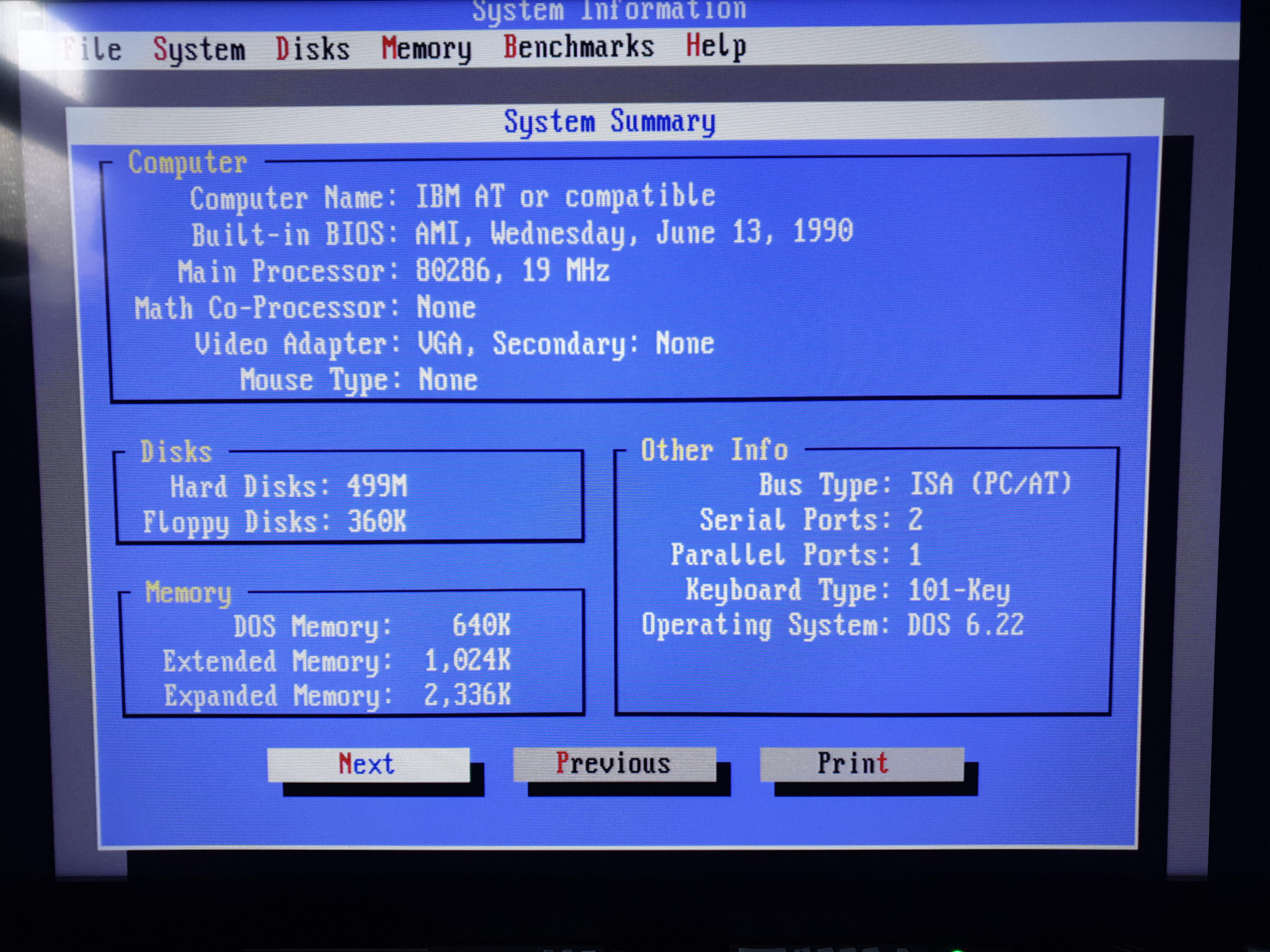Viewport: 1270px width, 952px height.
Task: Open the Help menu
Action: click(715, 46)
